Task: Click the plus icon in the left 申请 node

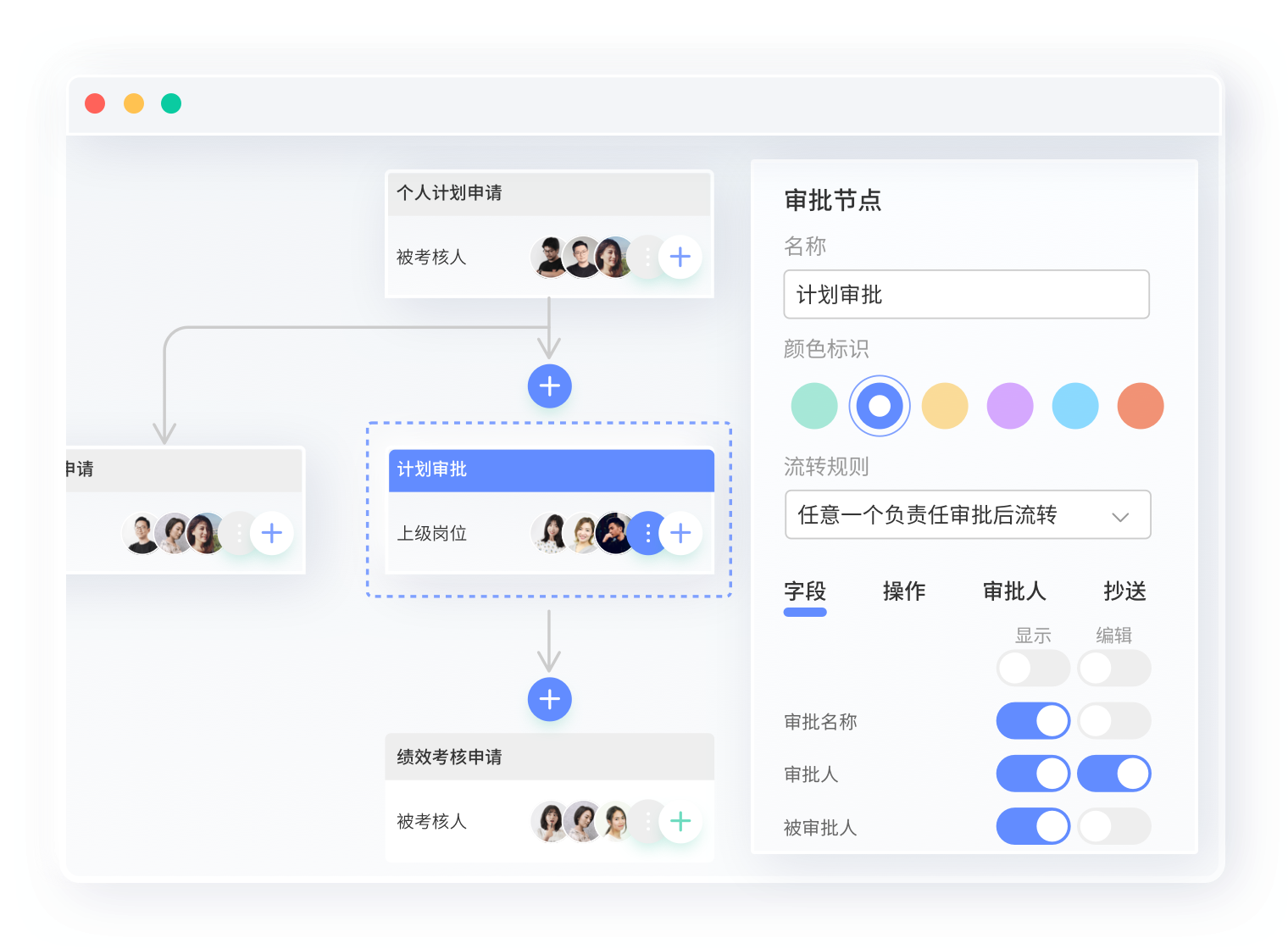Action: (x=272, y=533)
